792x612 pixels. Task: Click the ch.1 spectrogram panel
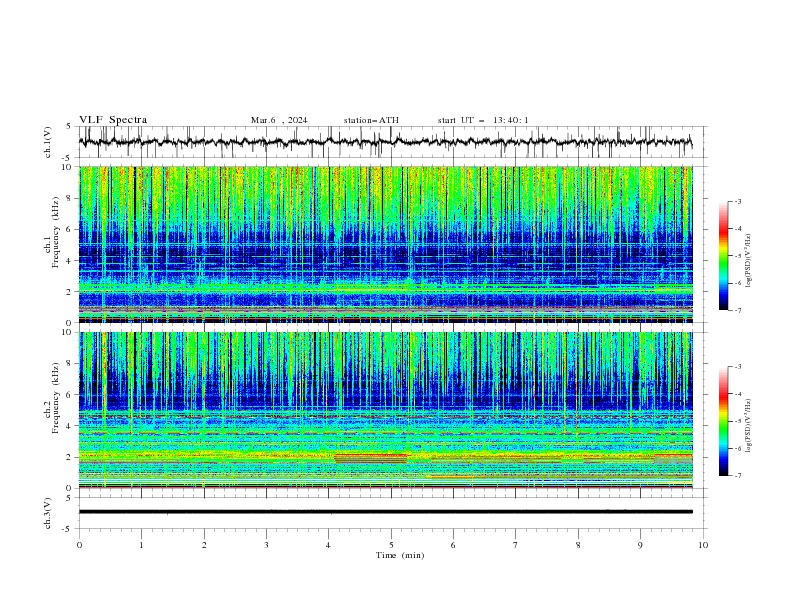pyautogui.click(x=385, y=244)
